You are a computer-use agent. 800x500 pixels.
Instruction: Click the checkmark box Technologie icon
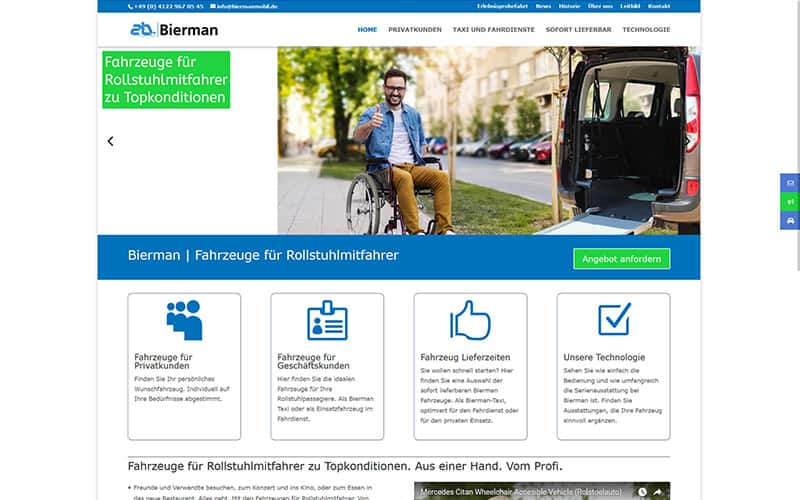(614, 319)
